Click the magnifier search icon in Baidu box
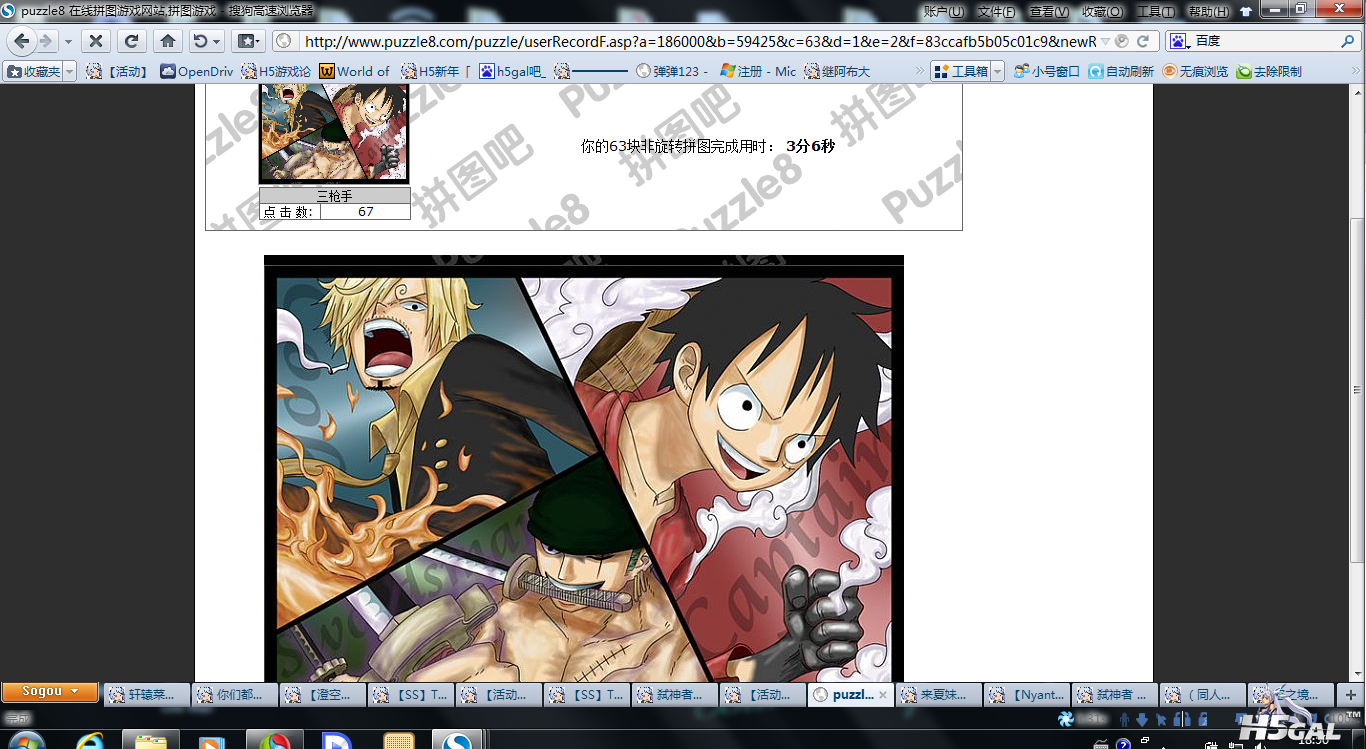The width and height of the screenshot is (1366, 749). (x=1348, y=41)
